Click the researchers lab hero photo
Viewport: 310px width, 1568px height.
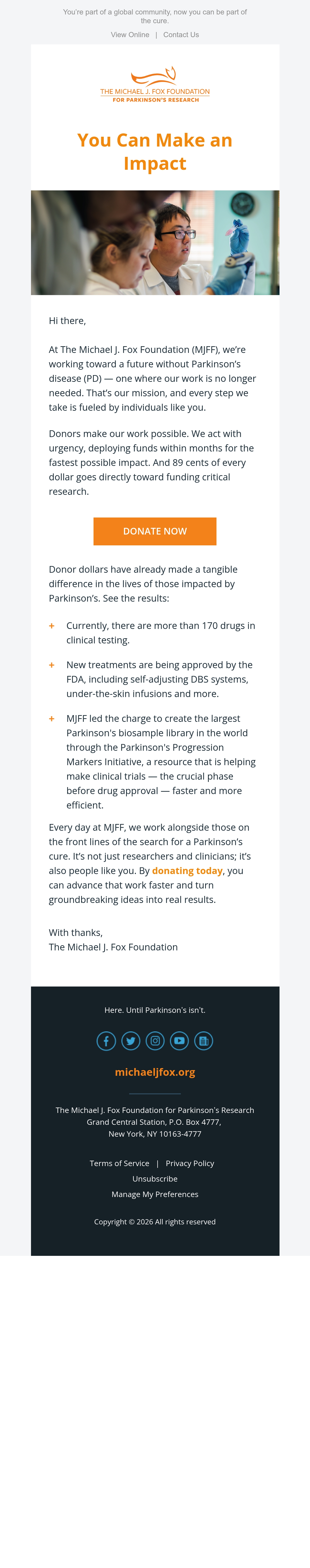(155, 243)
